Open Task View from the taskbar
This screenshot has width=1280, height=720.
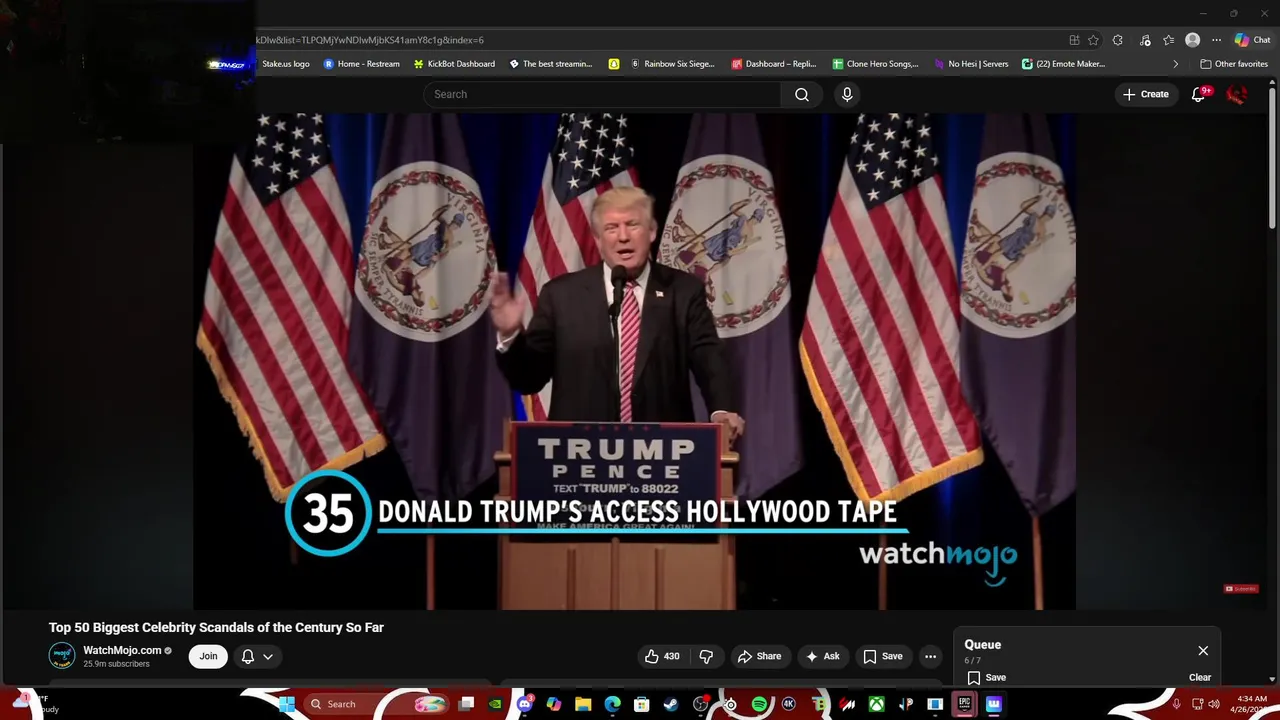click(x=466, y=704)
